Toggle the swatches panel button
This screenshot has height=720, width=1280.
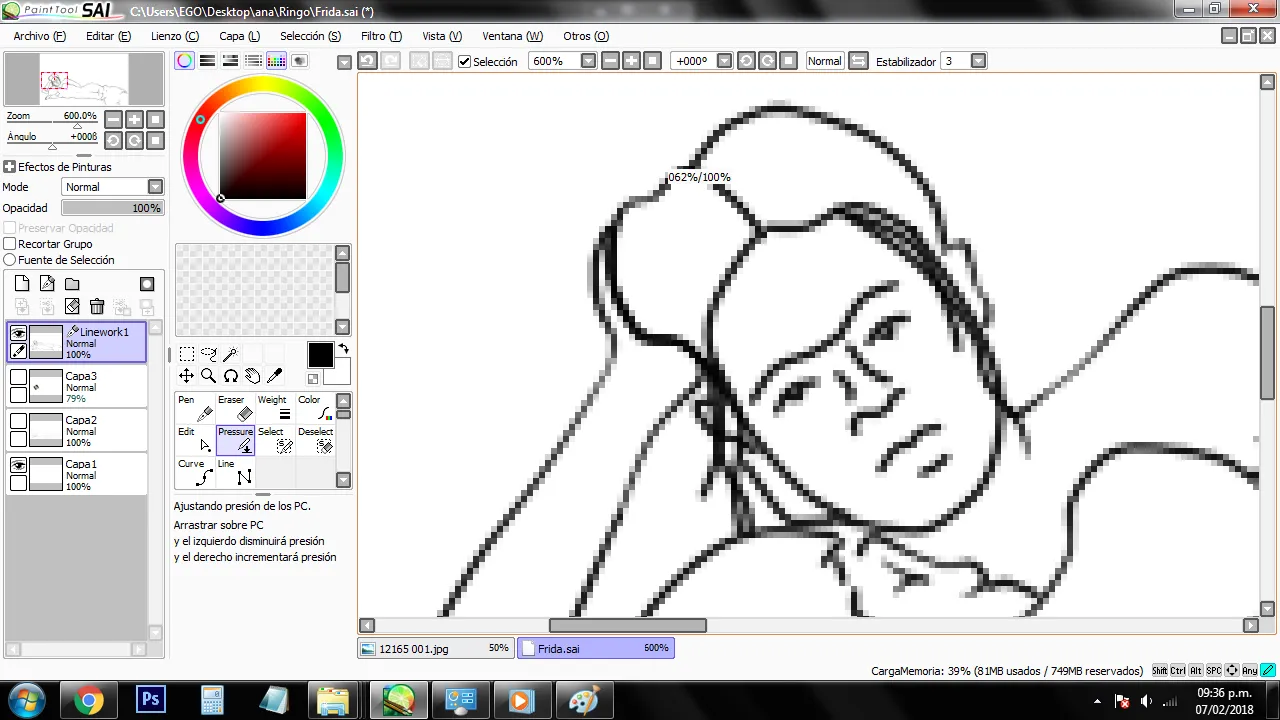(x=277, y=61)
